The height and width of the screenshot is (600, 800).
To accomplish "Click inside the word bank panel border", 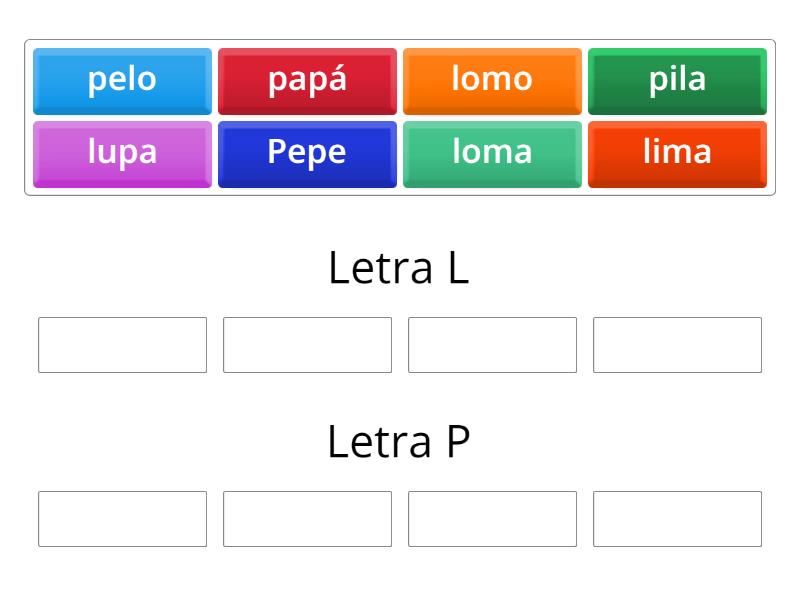I will pyautogui.click(x=400, y=115).
